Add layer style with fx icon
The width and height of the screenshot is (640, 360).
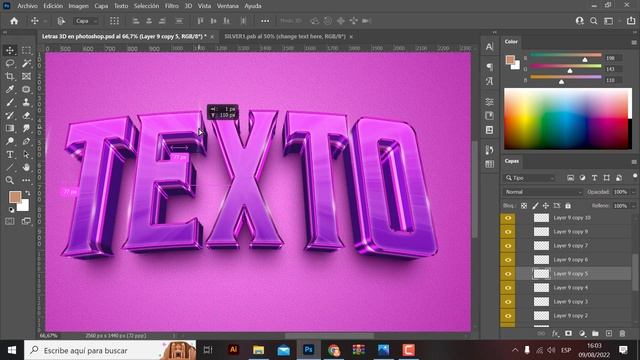point(555,333)
